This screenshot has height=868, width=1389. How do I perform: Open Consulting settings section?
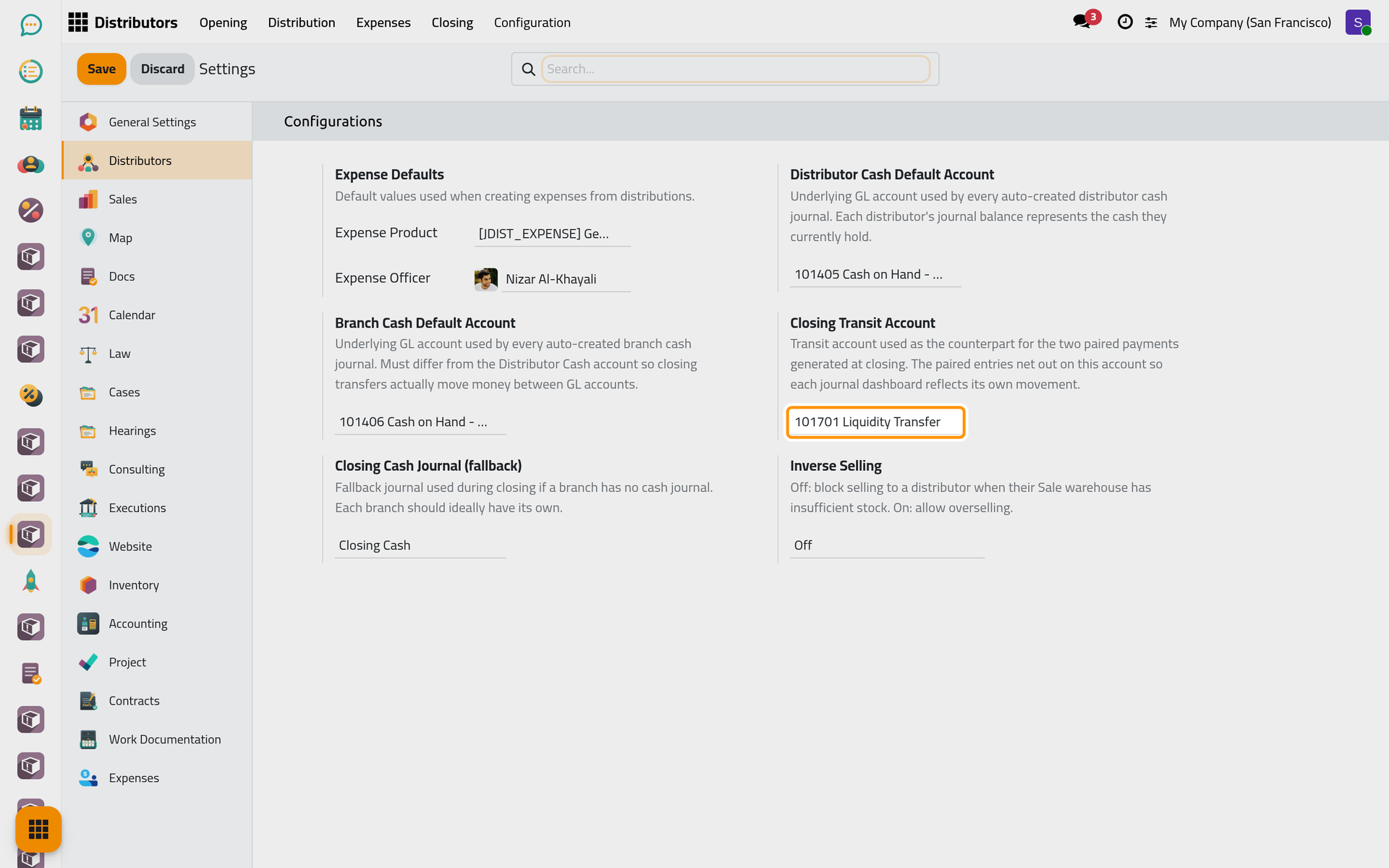(157, 469)
